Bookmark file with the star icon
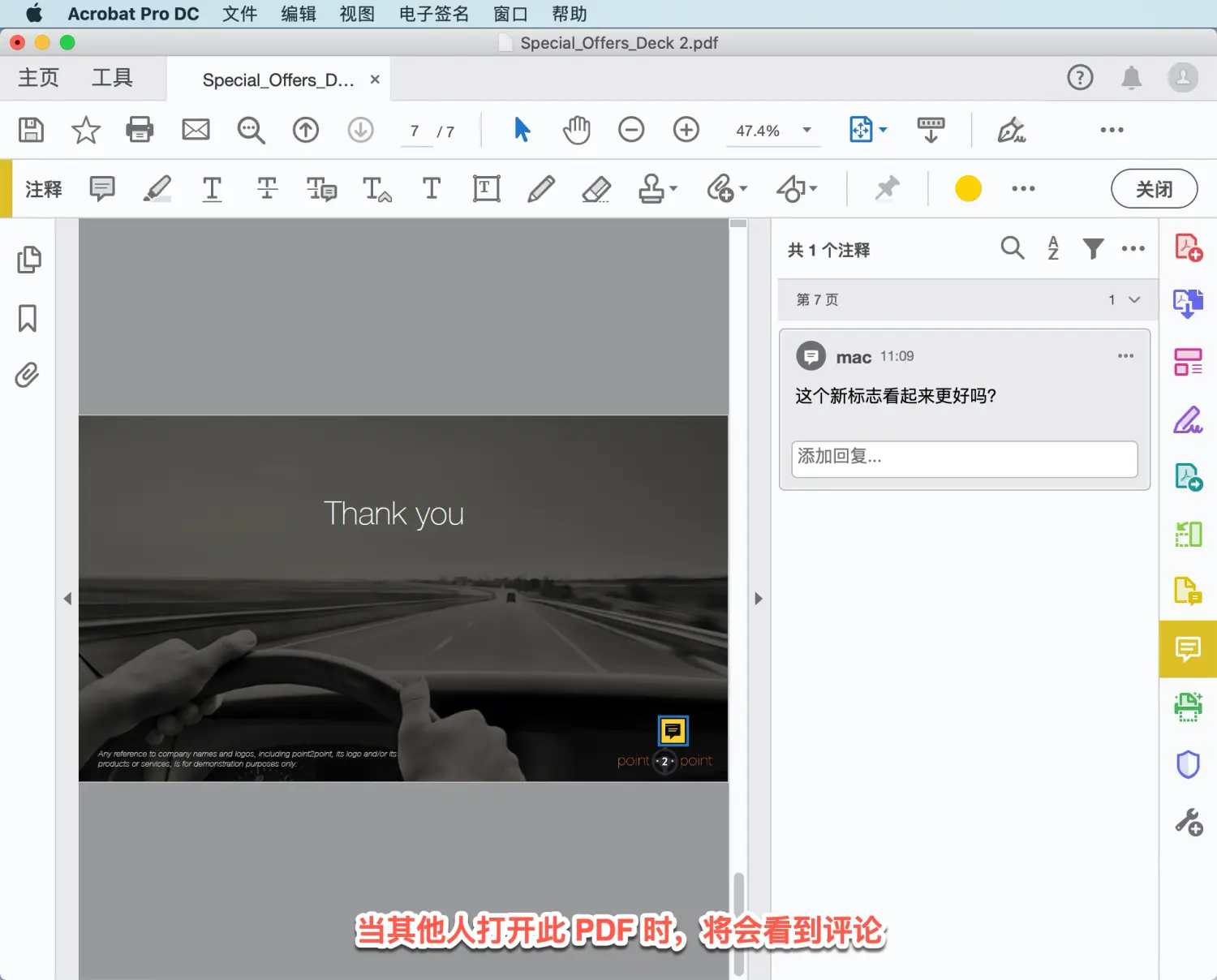Viewport: 1217px width, 980px height. pos(85,130)
